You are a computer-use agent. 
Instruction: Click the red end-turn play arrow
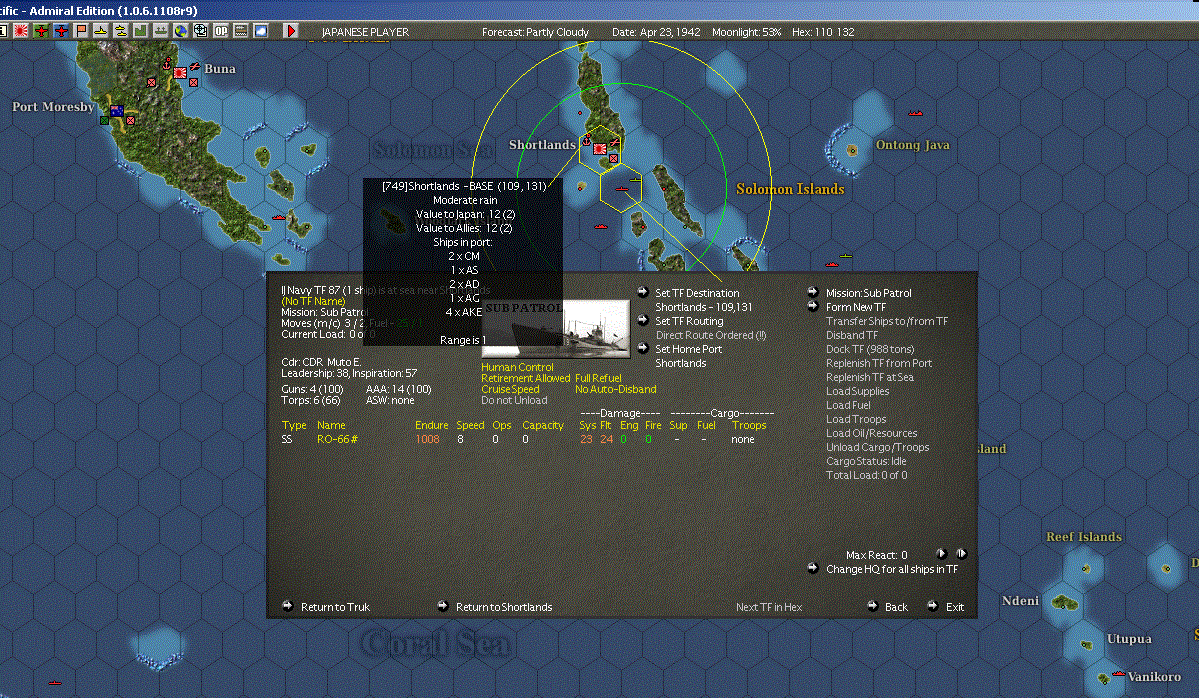[x=291, y=31]
